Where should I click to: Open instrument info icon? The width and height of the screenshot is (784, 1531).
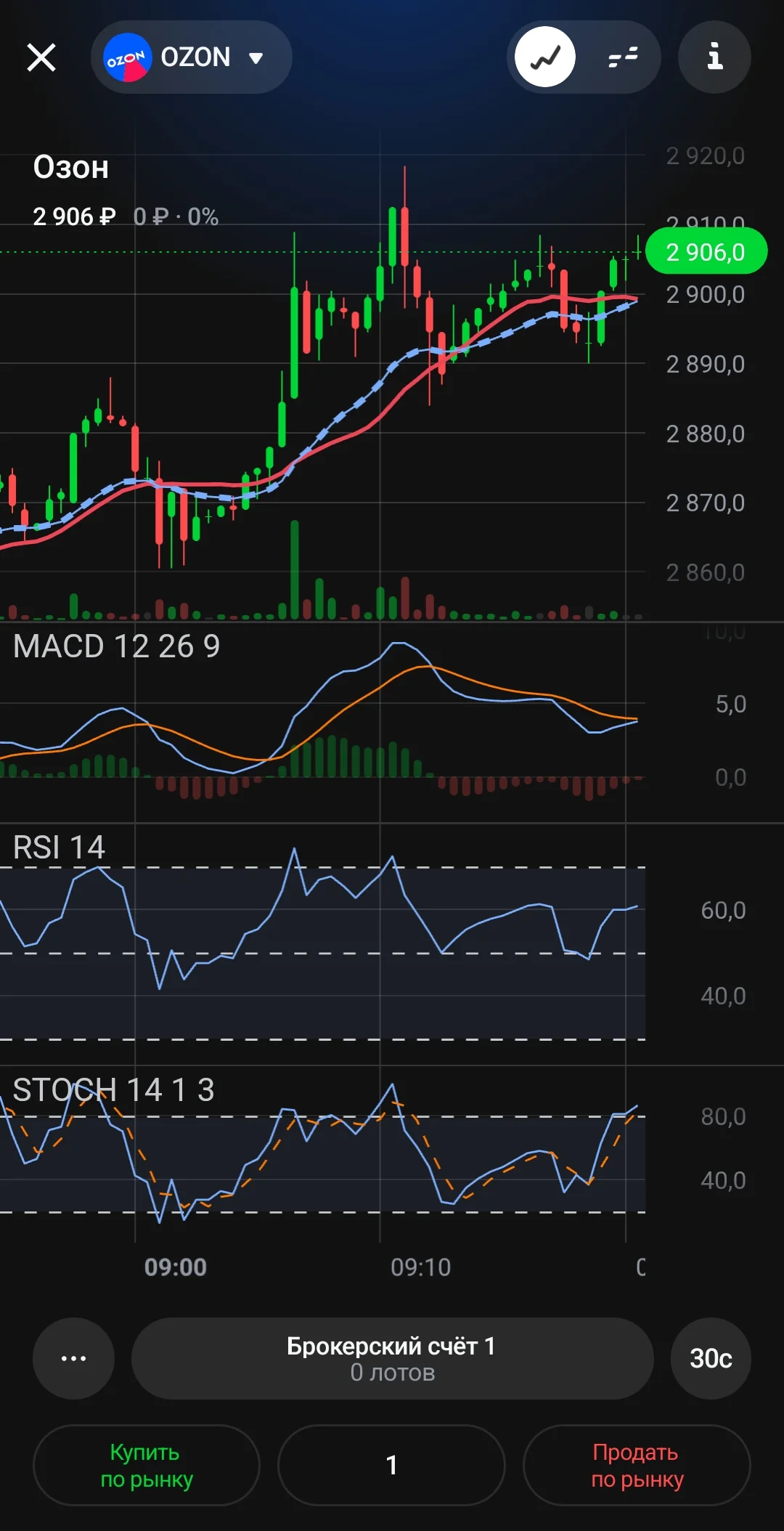[714, 57]
